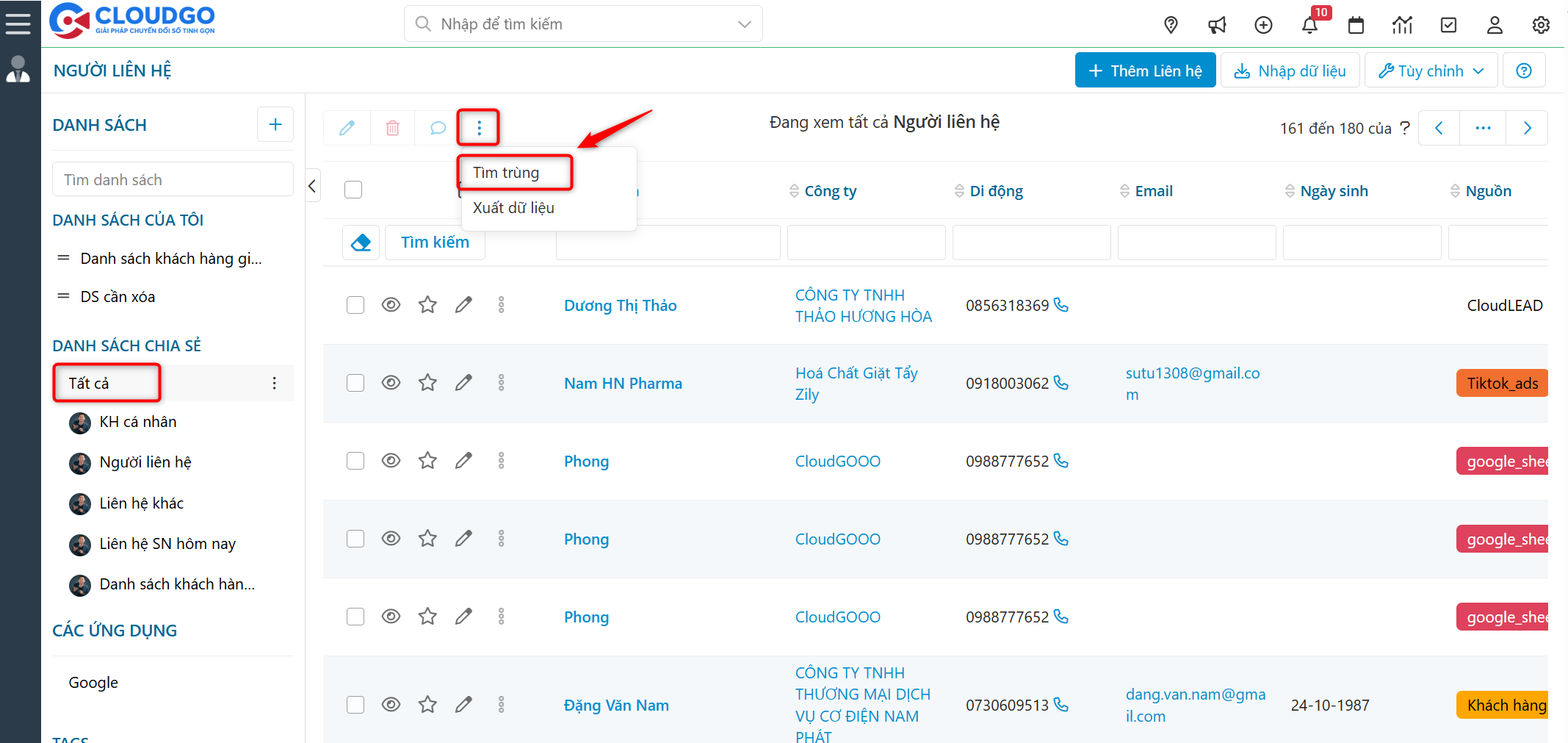The height and width of the screenshot is (743, 1568).
Task: Toggle the eye preview for Dương Thị Thảo
Action: point(391,304)
